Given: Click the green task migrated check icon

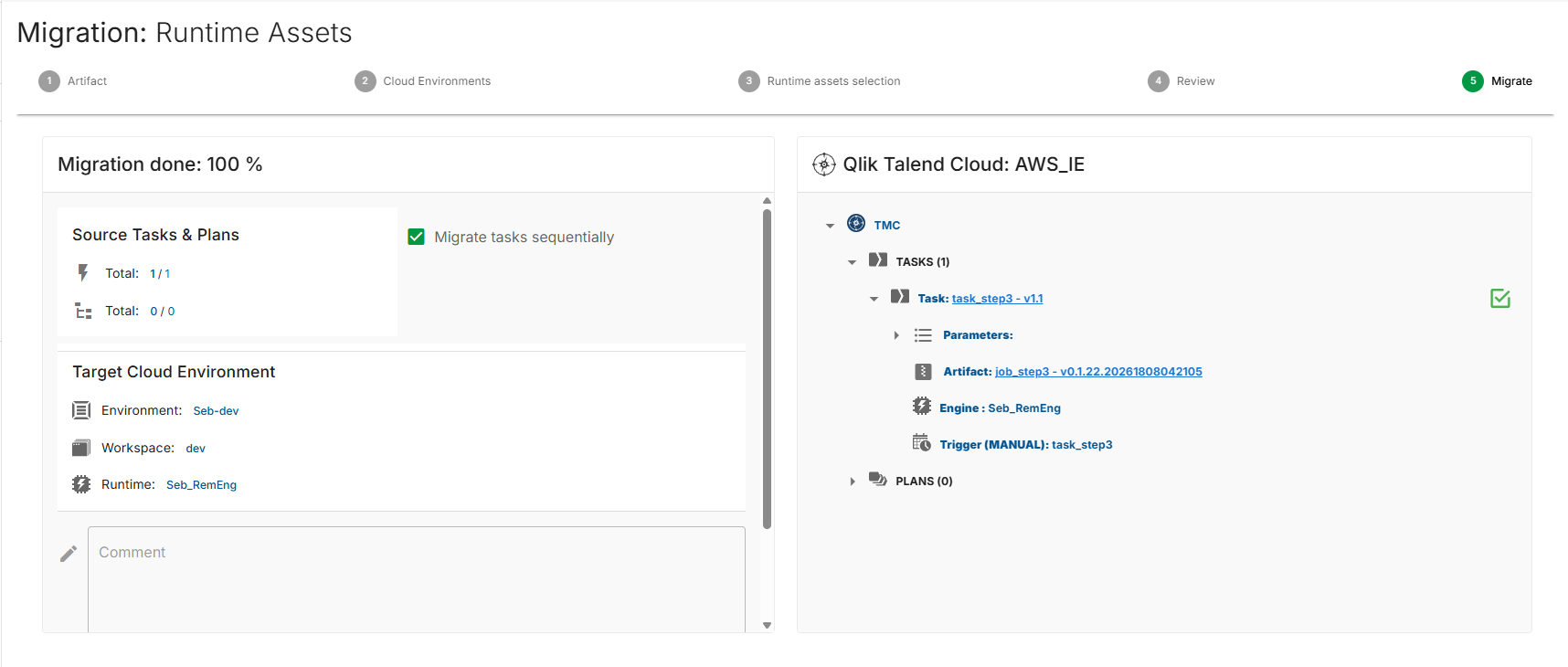Looking at the screenshot, I should coord(1499,299).
